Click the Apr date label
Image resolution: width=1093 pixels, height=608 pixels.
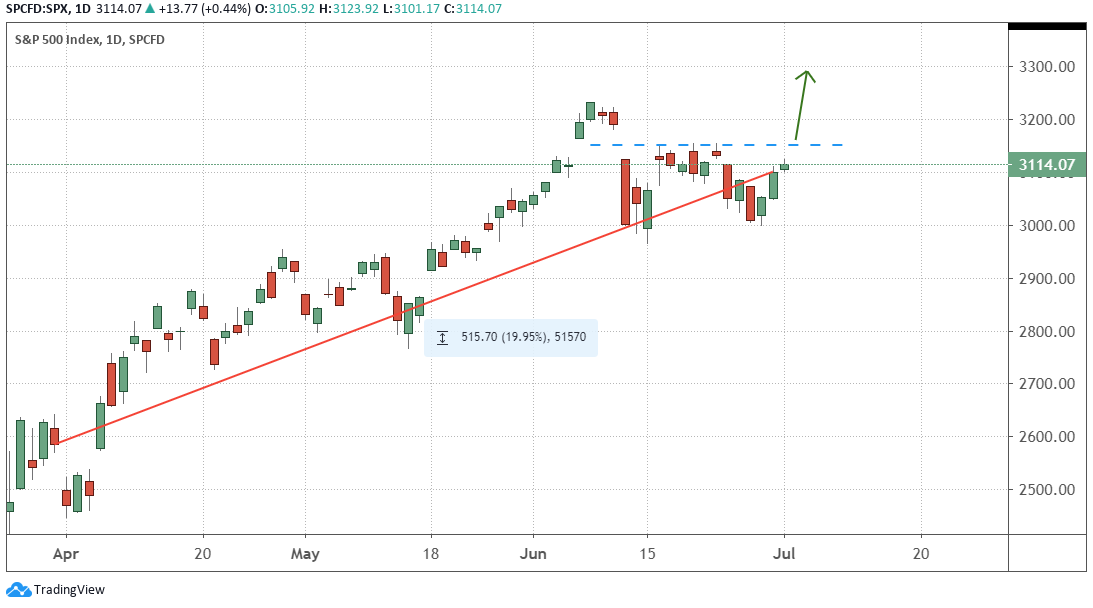click(66, 553)
